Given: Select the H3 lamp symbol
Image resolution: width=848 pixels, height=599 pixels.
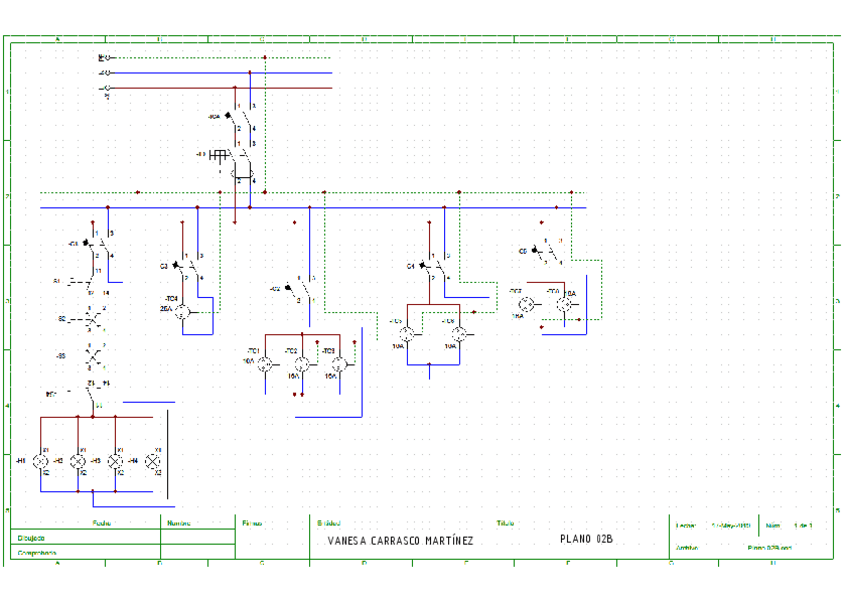Looking at the screenshot, I should (115, 460).
